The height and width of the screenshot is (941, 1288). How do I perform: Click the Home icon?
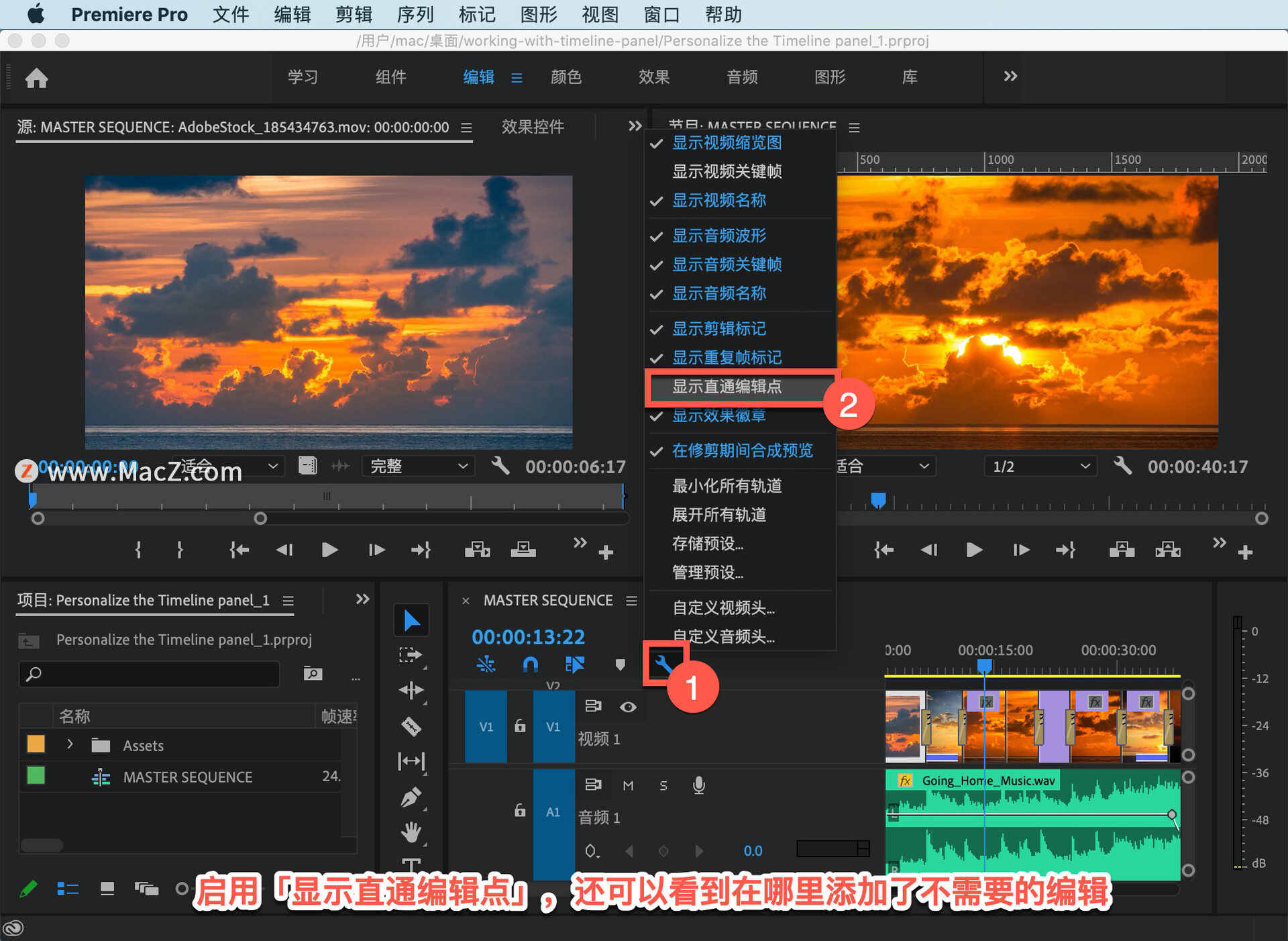tap(37, 78)
